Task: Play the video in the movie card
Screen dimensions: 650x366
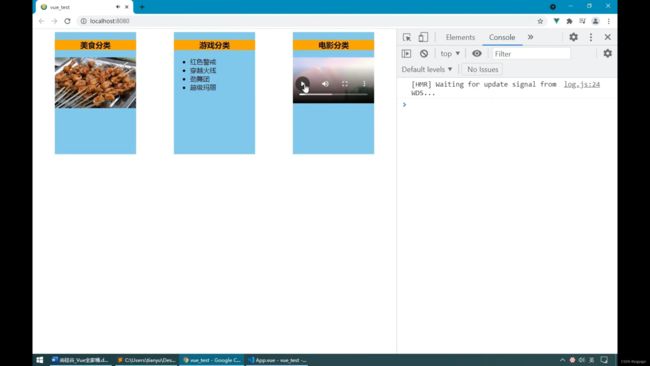Action: [303, 84]
